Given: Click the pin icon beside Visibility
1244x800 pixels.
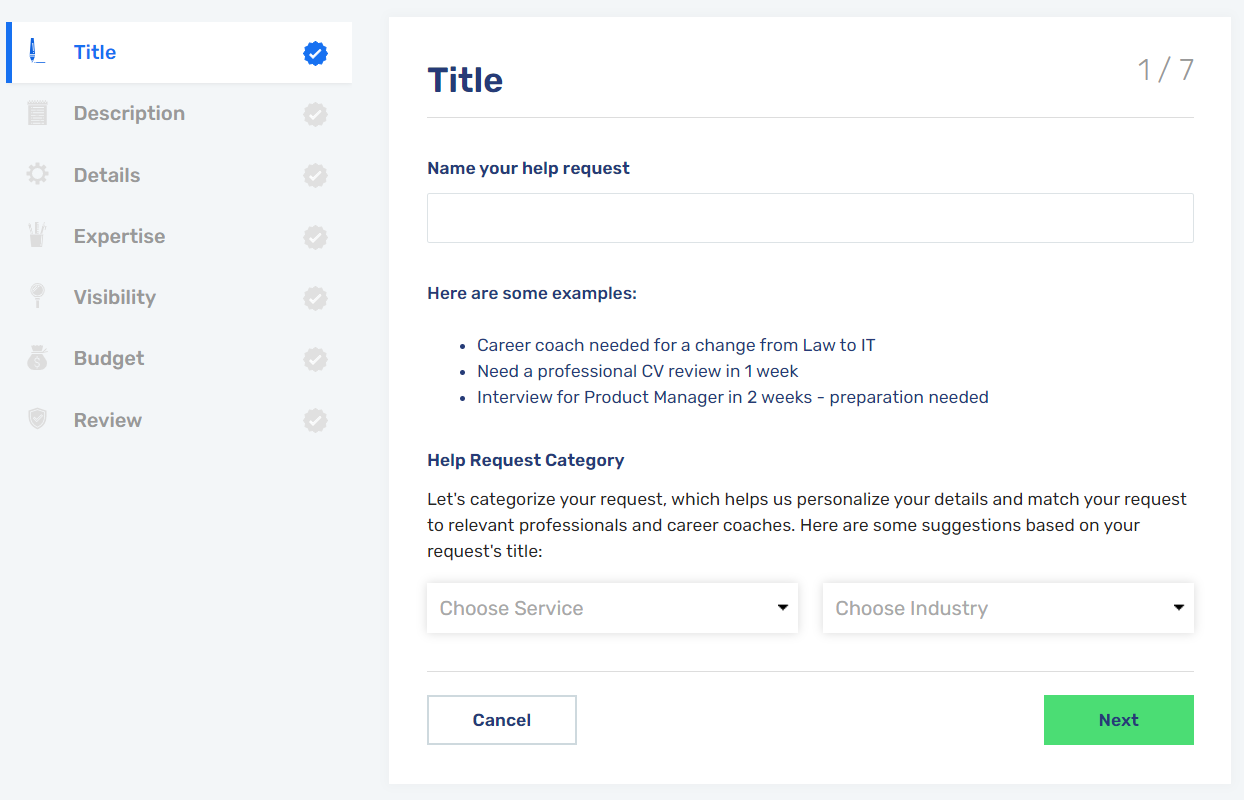Looking at the screenshot, I should (x=37, y=297).
